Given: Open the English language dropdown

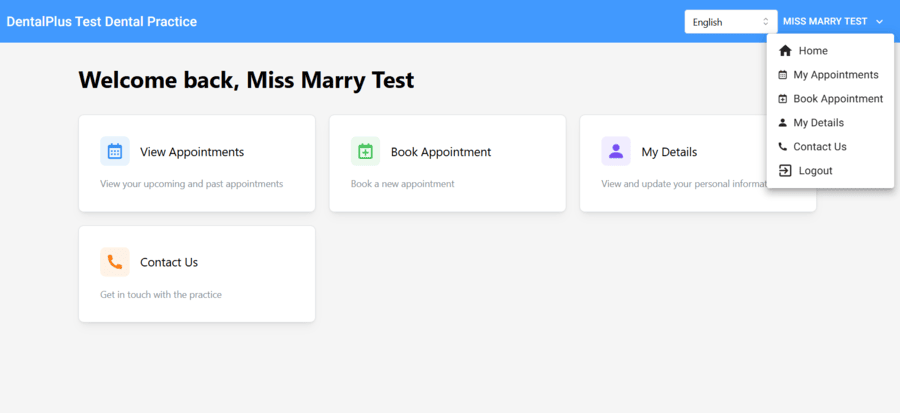Looking at the screenshot, I should click(x=730, y=22).
